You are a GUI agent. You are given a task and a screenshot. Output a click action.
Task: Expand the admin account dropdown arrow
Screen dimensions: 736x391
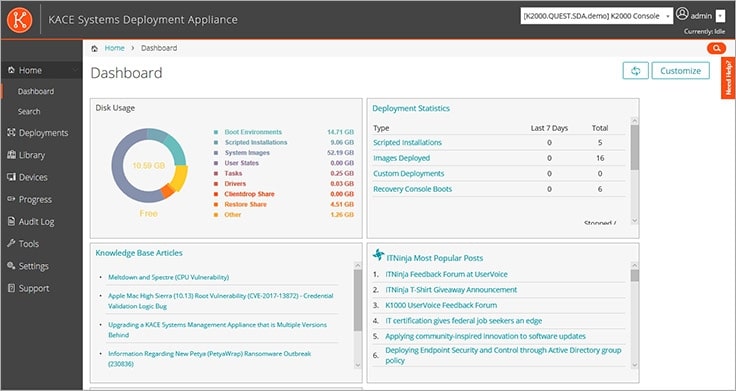coord(720,16)
